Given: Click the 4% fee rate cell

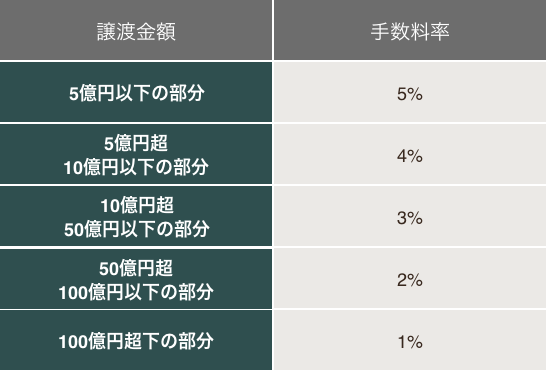Looking at the screenshot, I should pyautogui.click(x=410, y=154).
